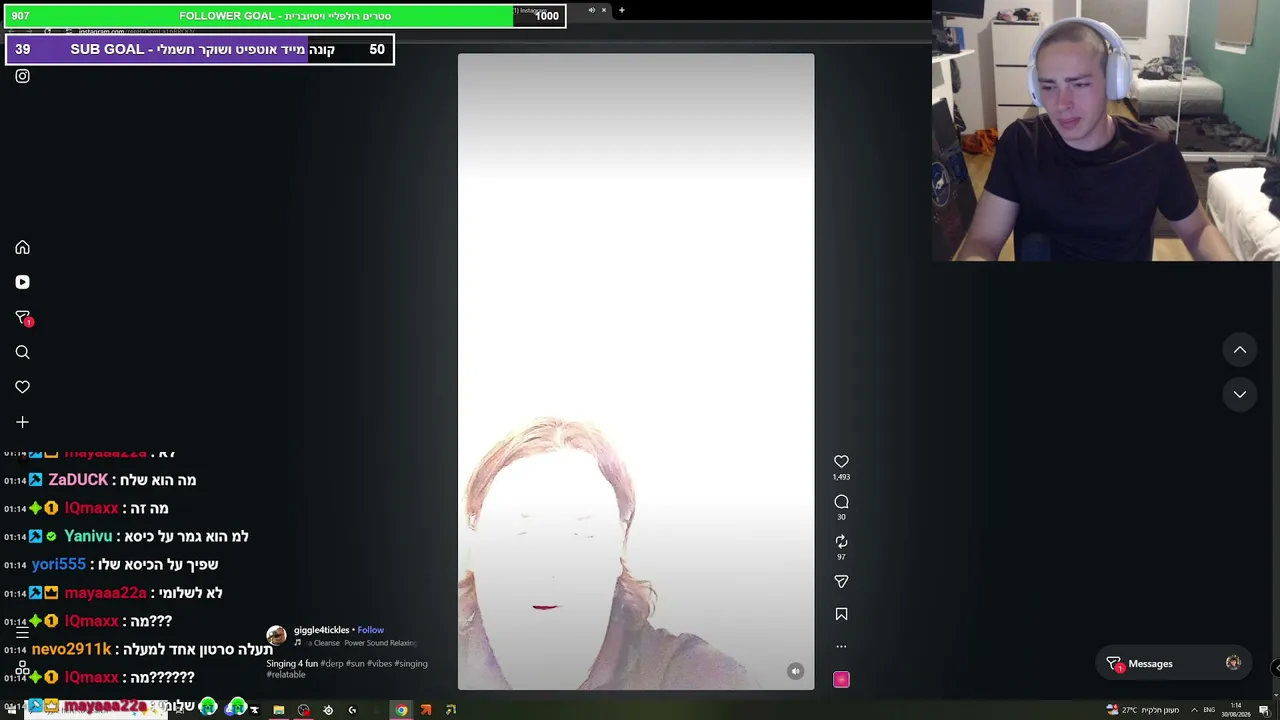The height and width of the screenshot is (720, 1280).
Task: Open comments on the reel
Action: click(x=841, y=502)
